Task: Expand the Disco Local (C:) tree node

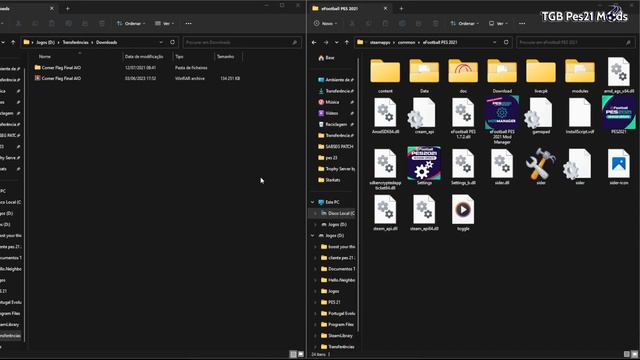Action: (315, 213)
